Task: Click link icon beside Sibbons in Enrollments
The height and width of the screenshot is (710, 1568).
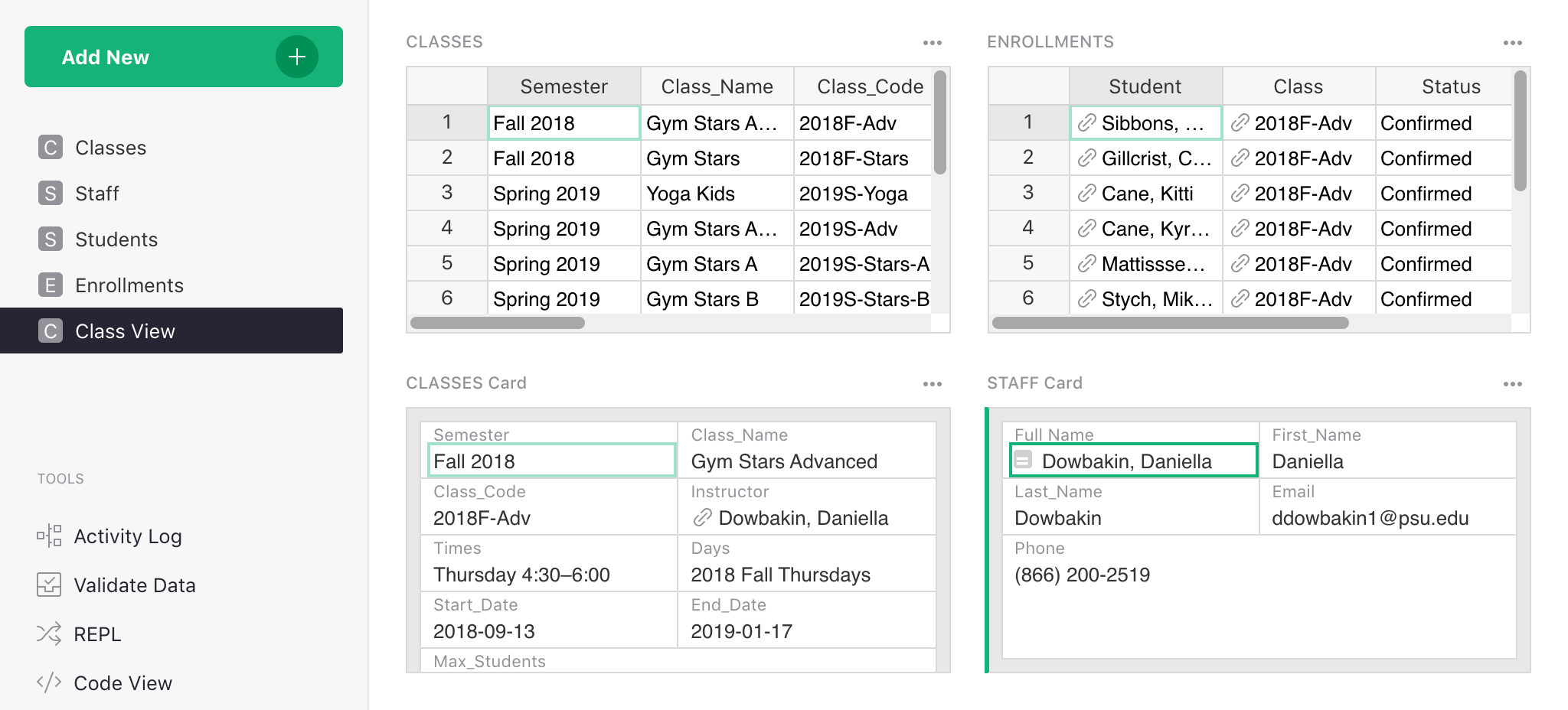Action: 1086,123
